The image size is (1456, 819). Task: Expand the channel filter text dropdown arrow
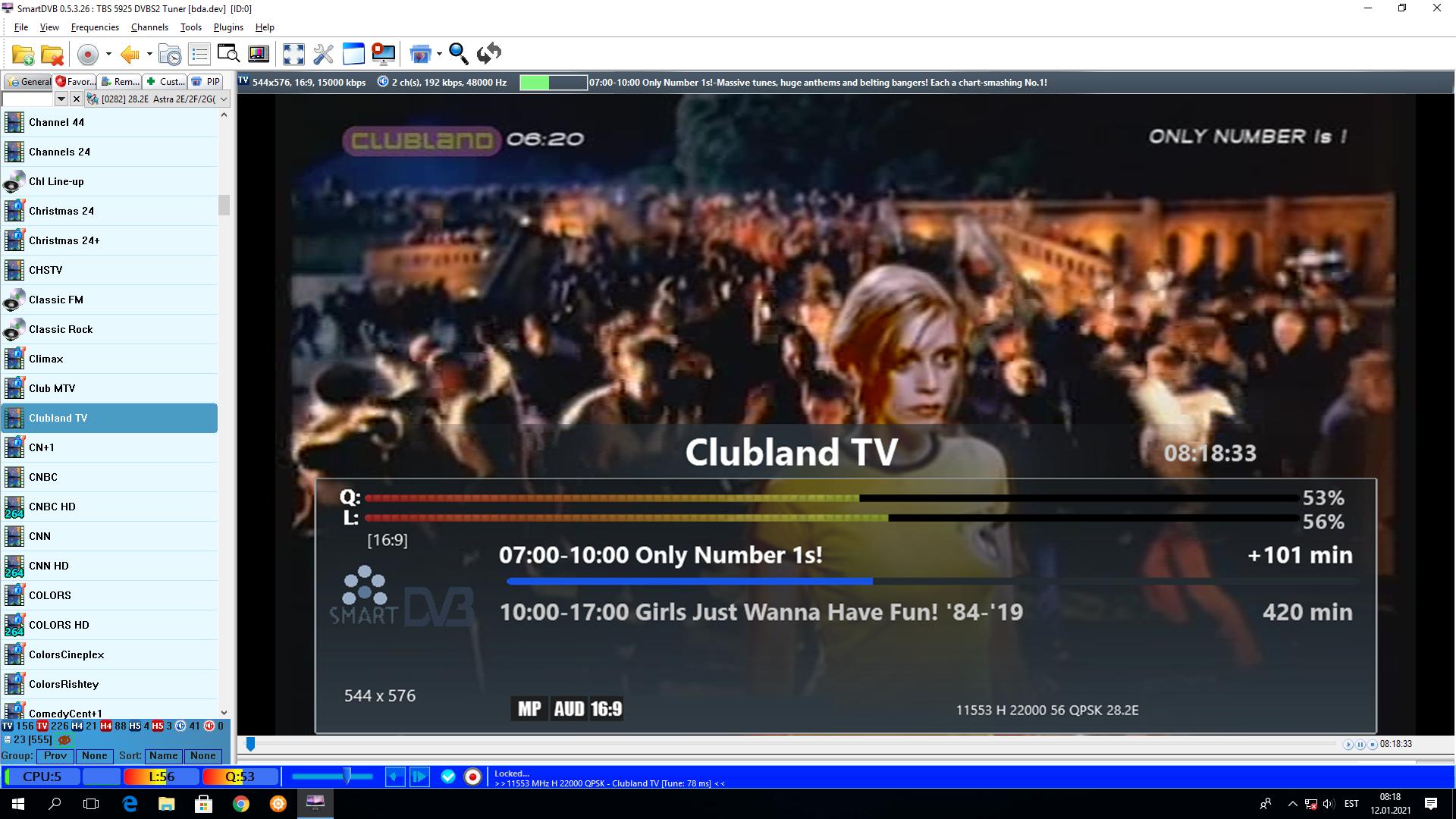point(61,99)
